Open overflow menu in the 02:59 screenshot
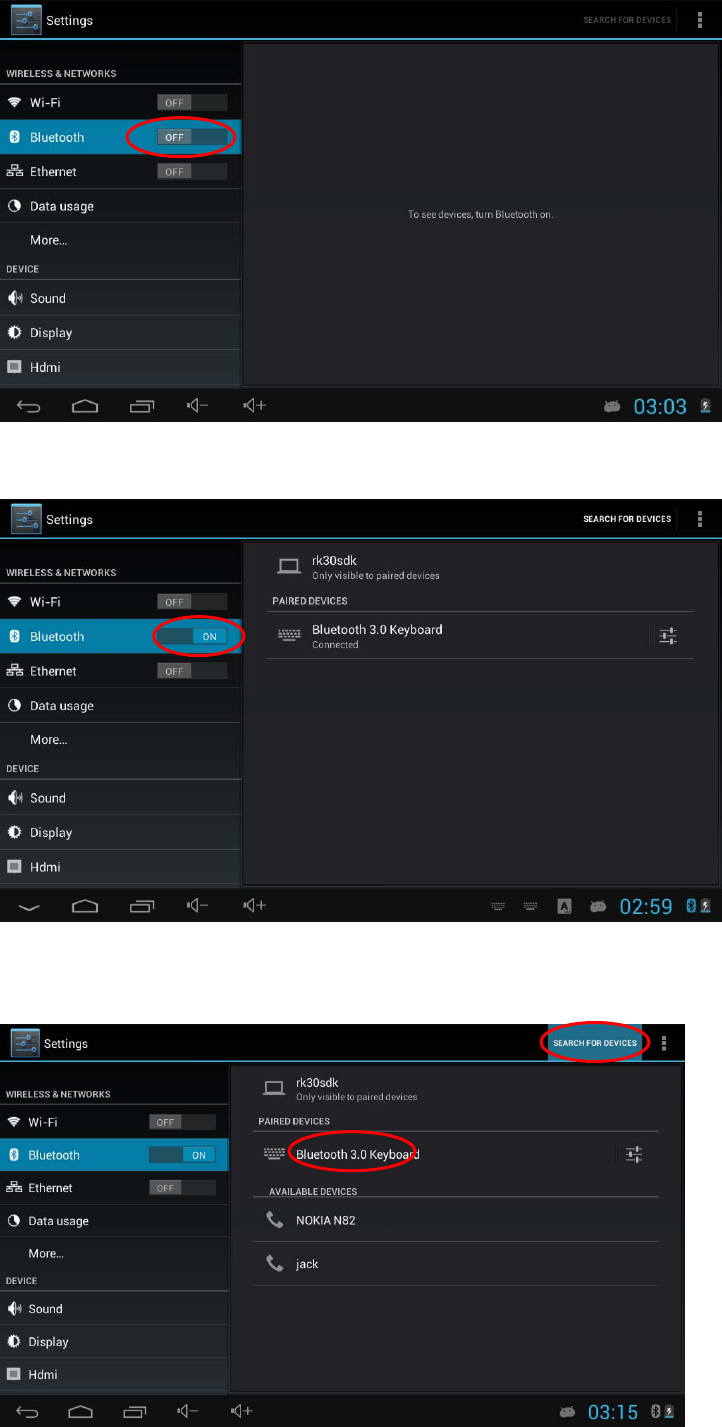Image resolution: width=722 pixels, height=1427 pixels. [700, 519]
